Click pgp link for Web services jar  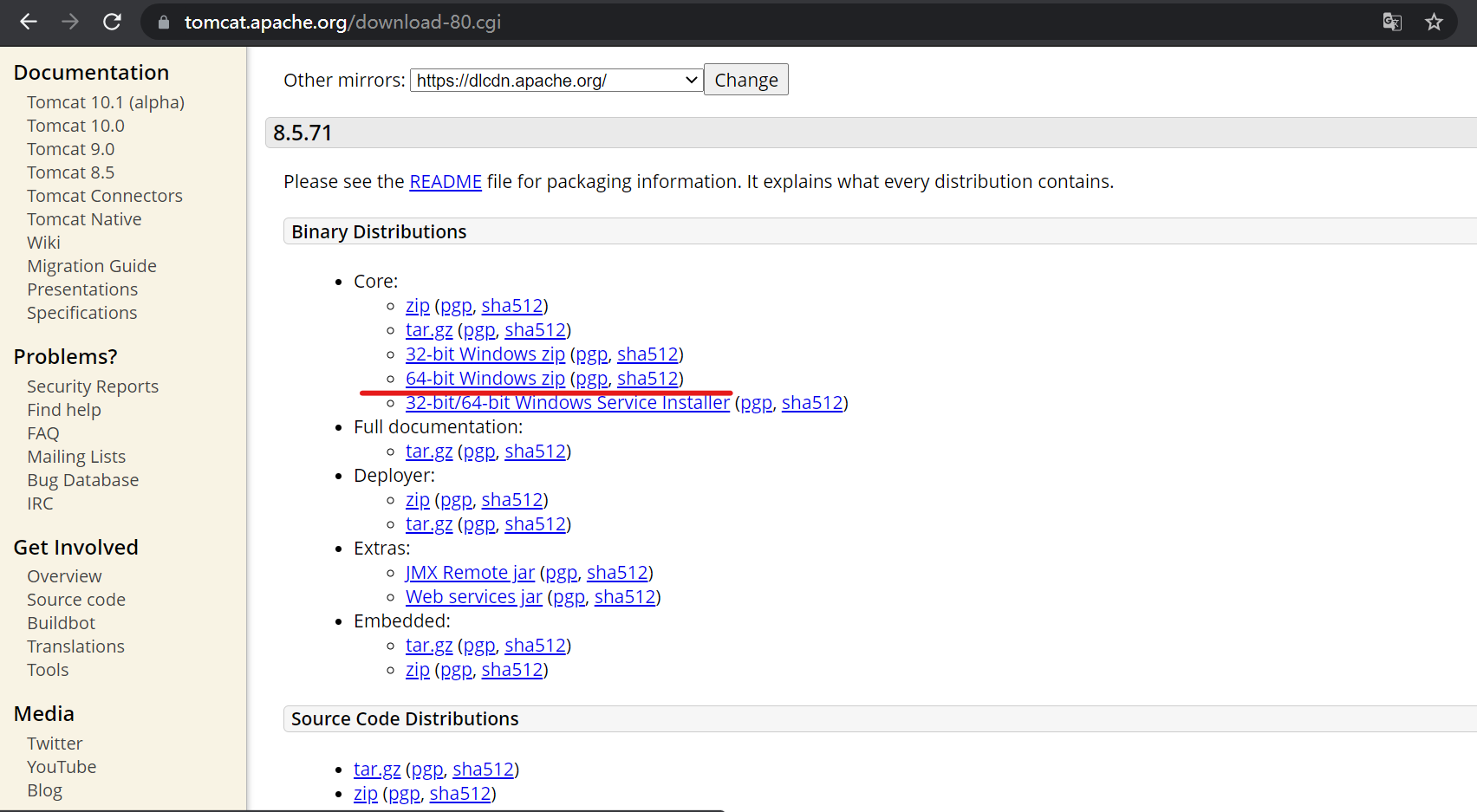569,597
